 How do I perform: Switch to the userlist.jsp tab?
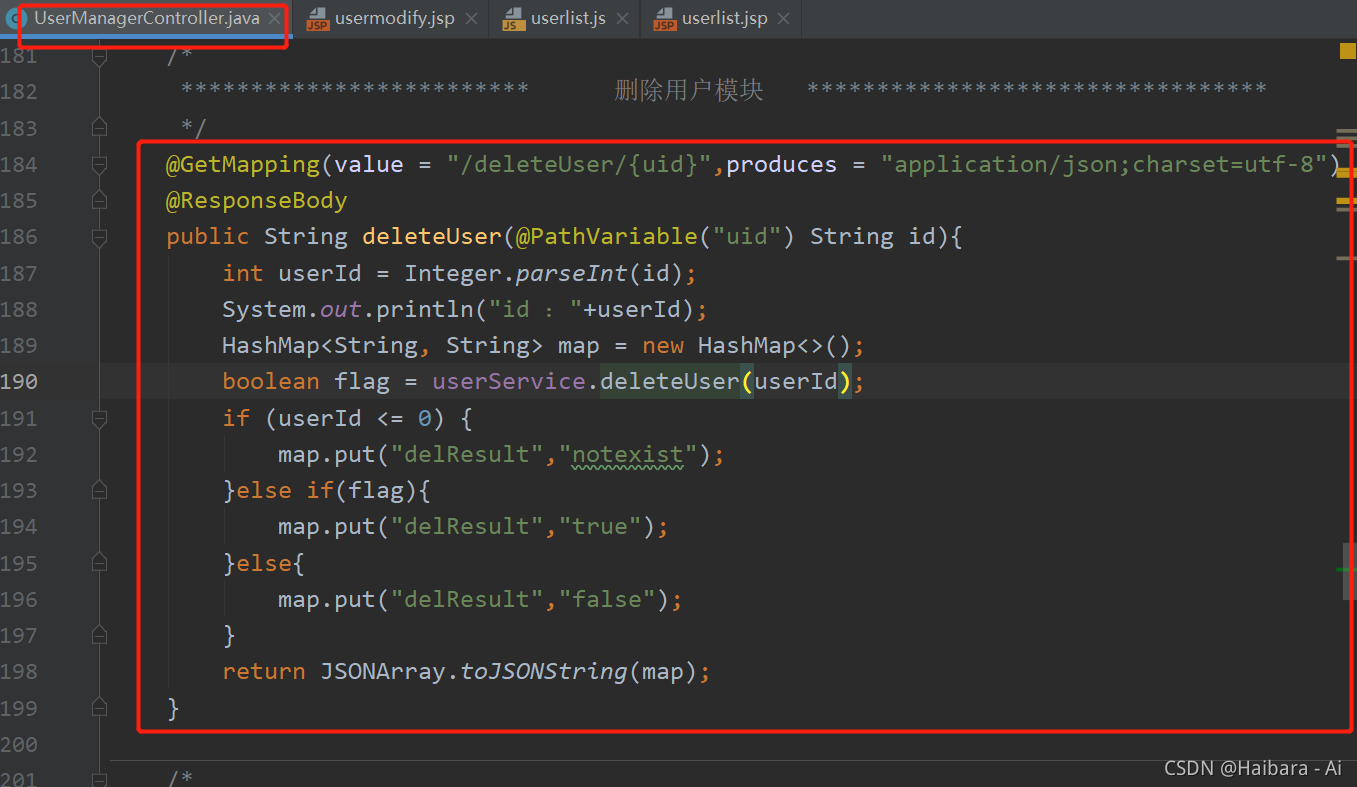point(726,19)
